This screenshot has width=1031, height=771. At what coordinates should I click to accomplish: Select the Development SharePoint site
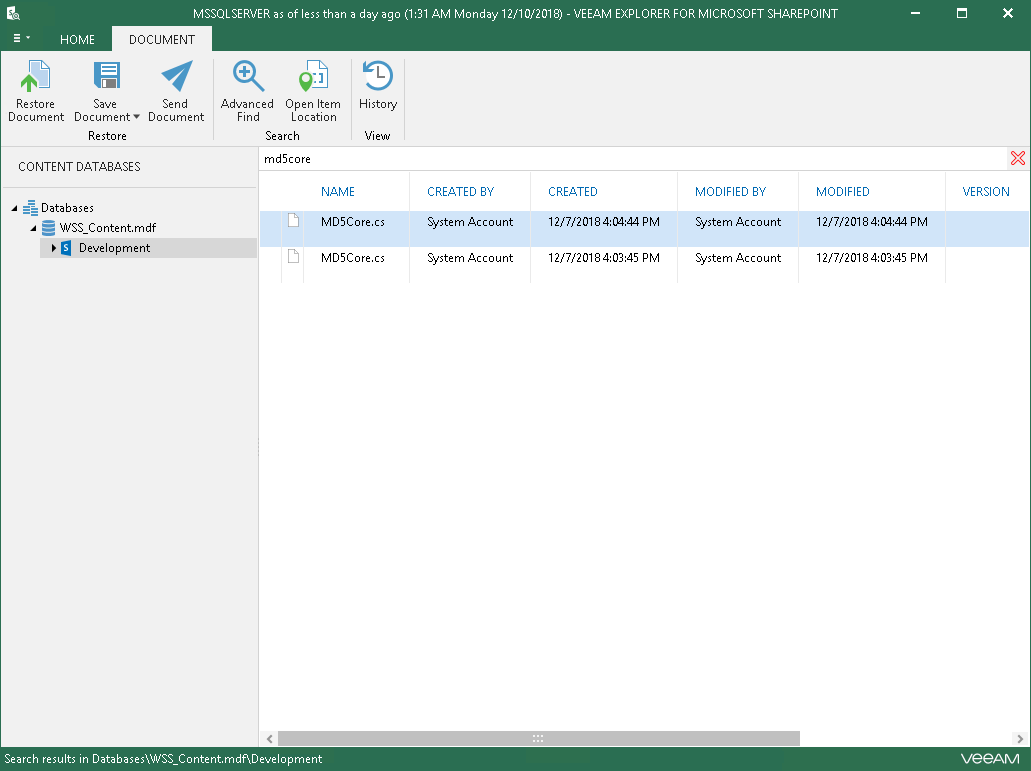[x=114, y=248]
